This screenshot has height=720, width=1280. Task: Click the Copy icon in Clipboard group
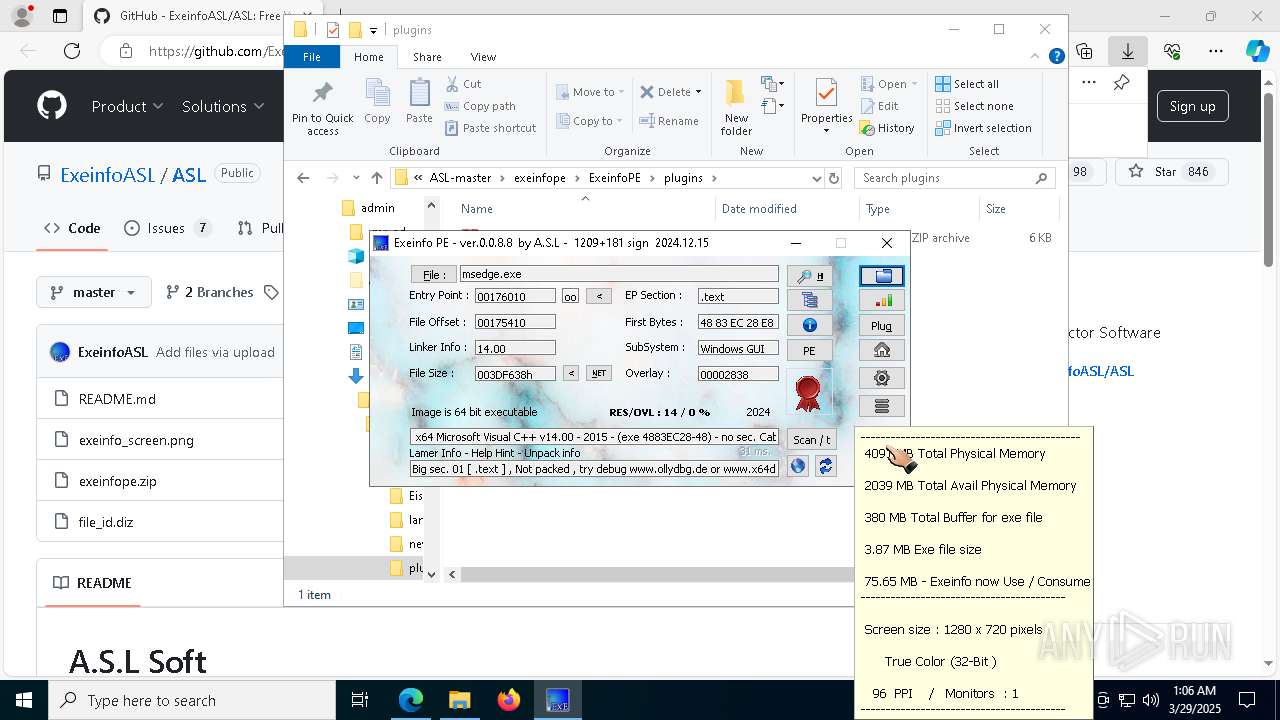[x=377, y=102]
